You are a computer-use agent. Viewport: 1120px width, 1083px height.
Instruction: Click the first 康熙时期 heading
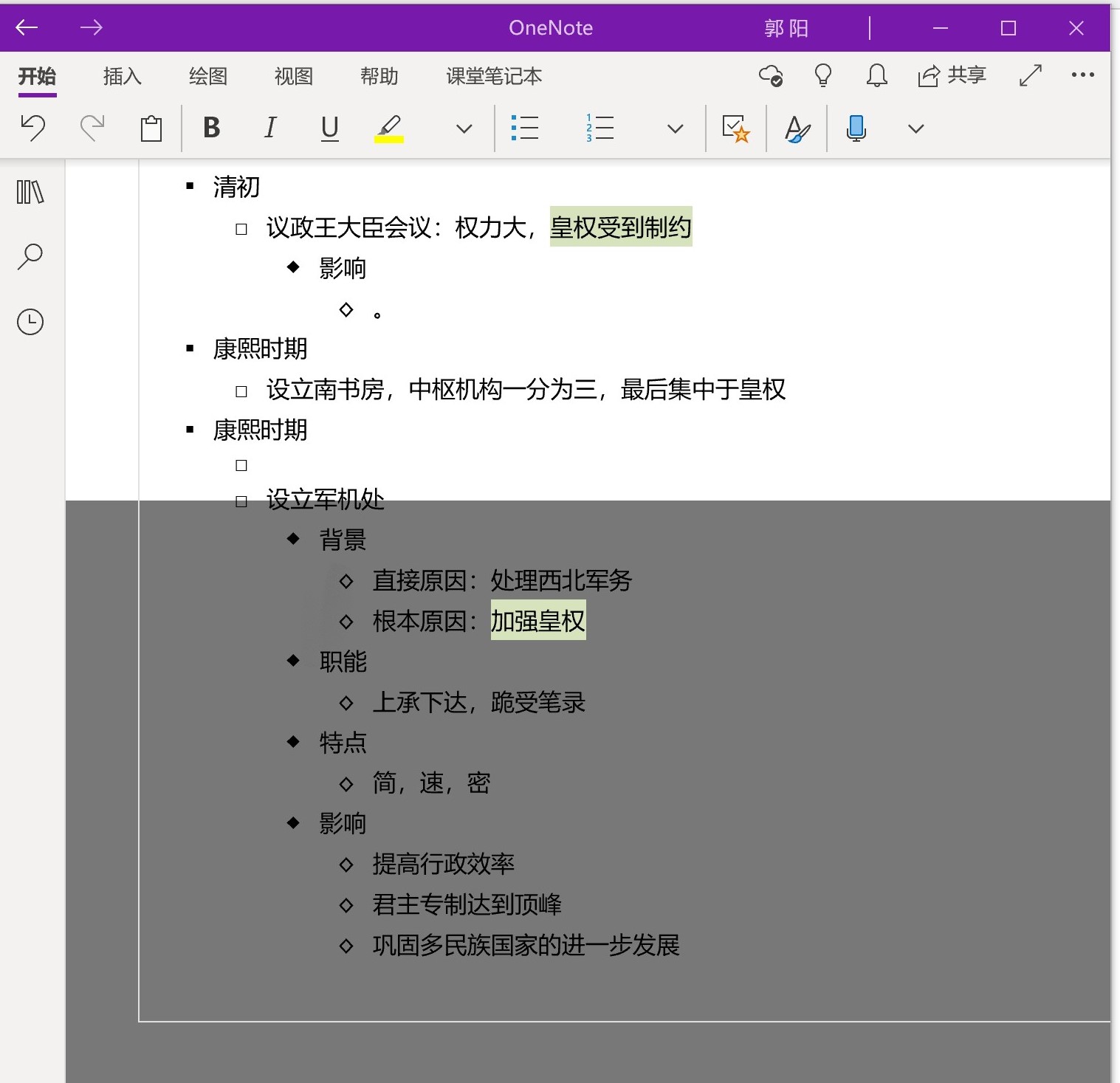pyautogui.click(x=260, y=348)
